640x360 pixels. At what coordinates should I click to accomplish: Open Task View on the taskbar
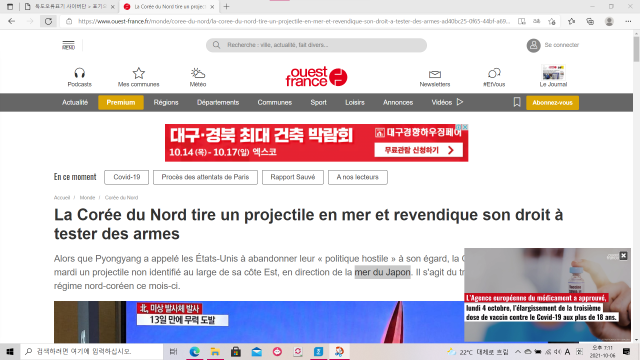tap(173, 351)
